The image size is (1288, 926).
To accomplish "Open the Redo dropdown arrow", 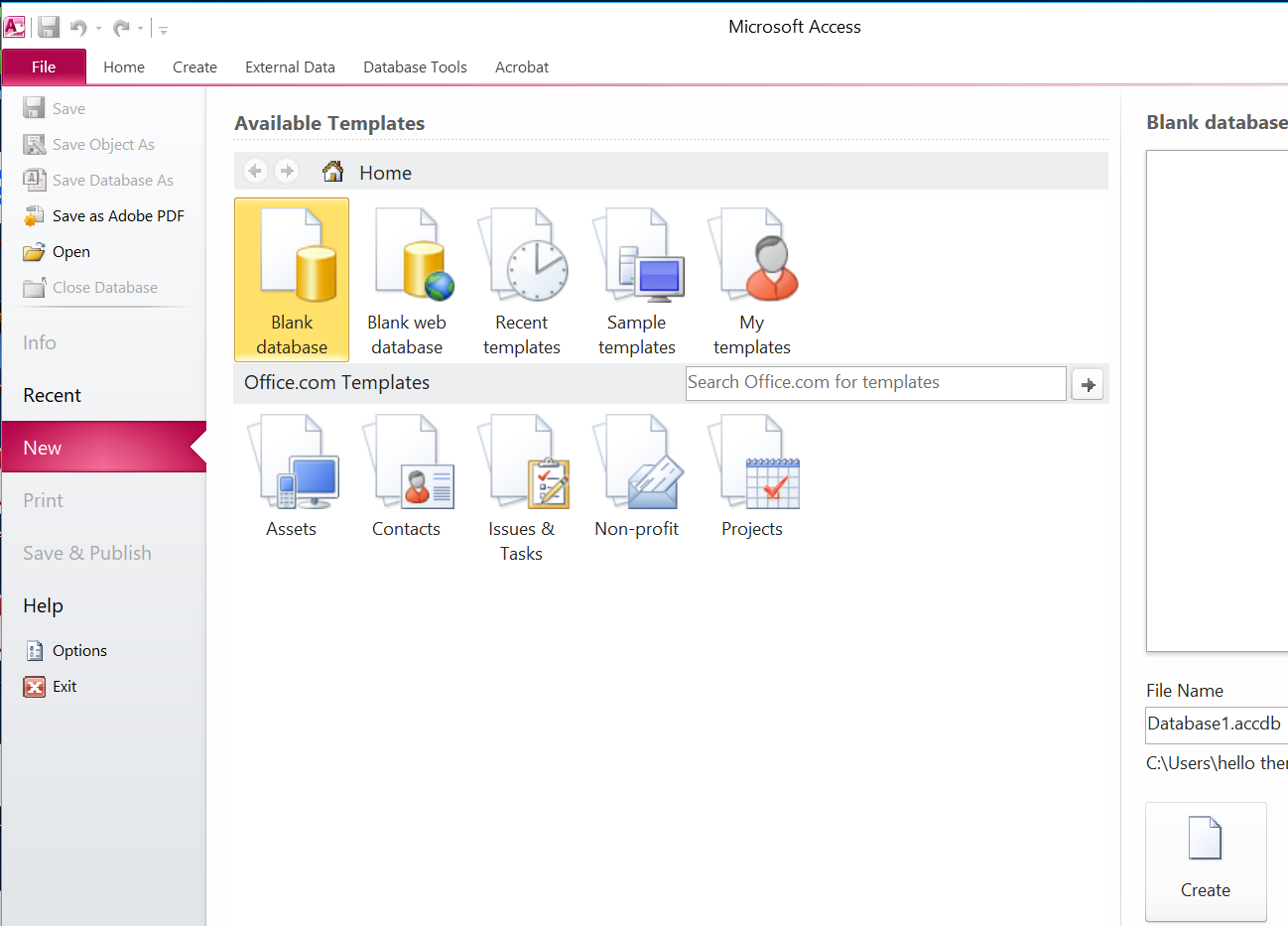I will click(141, 29).
